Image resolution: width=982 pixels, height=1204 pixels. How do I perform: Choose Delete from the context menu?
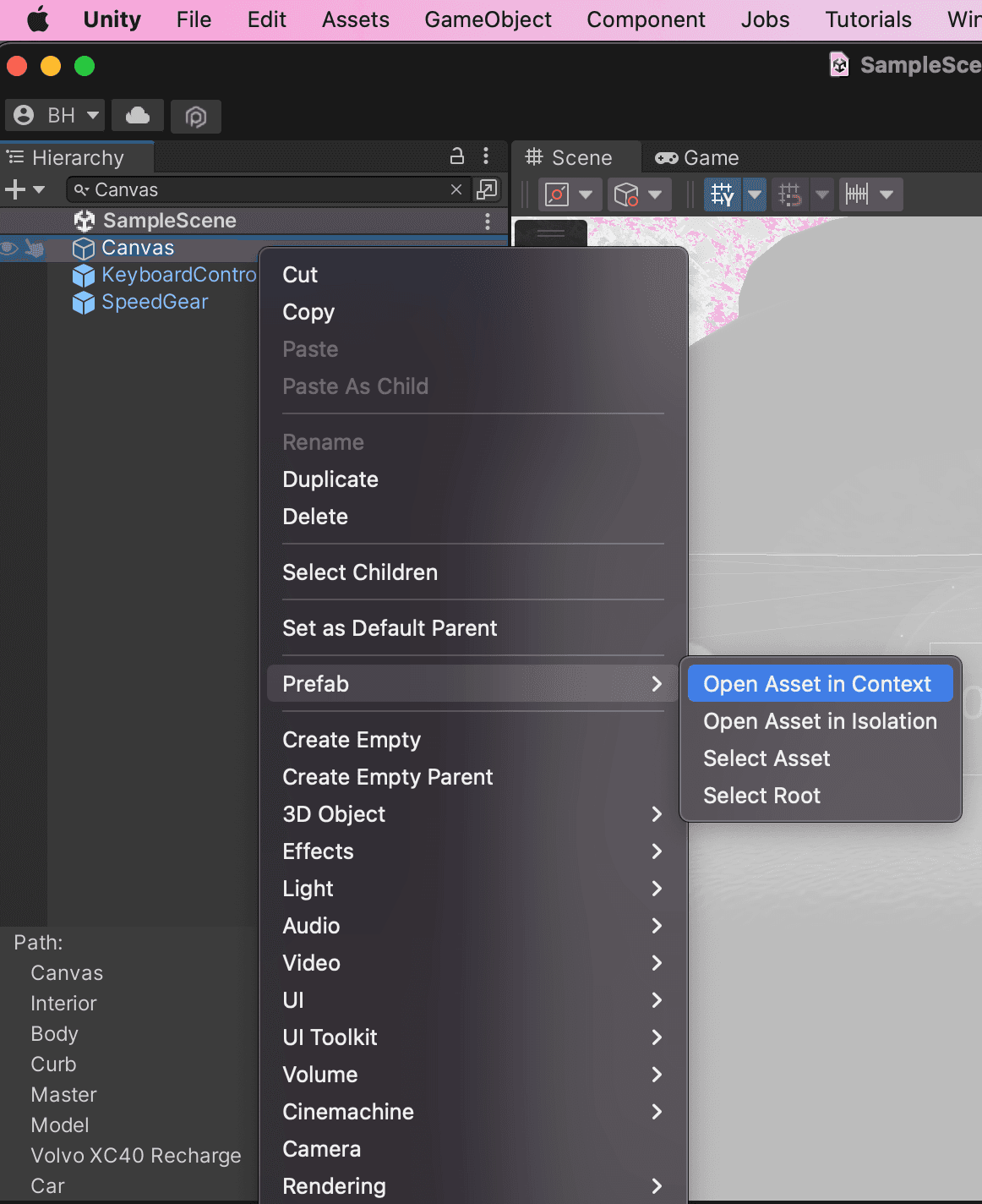pos(473,517)
